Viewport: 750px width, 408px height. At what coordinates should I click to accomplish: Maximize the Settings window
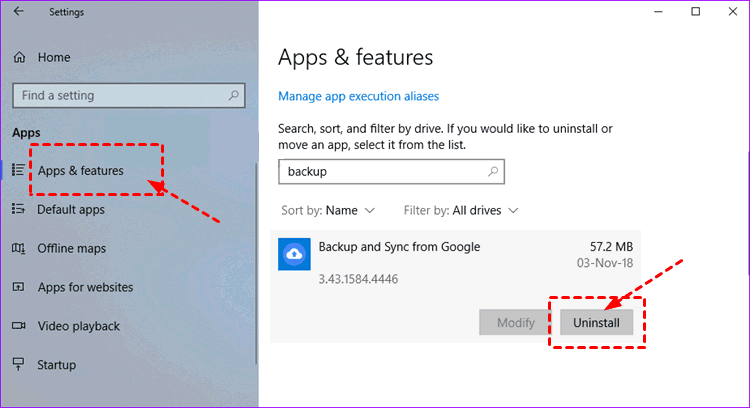pos(695,12)
